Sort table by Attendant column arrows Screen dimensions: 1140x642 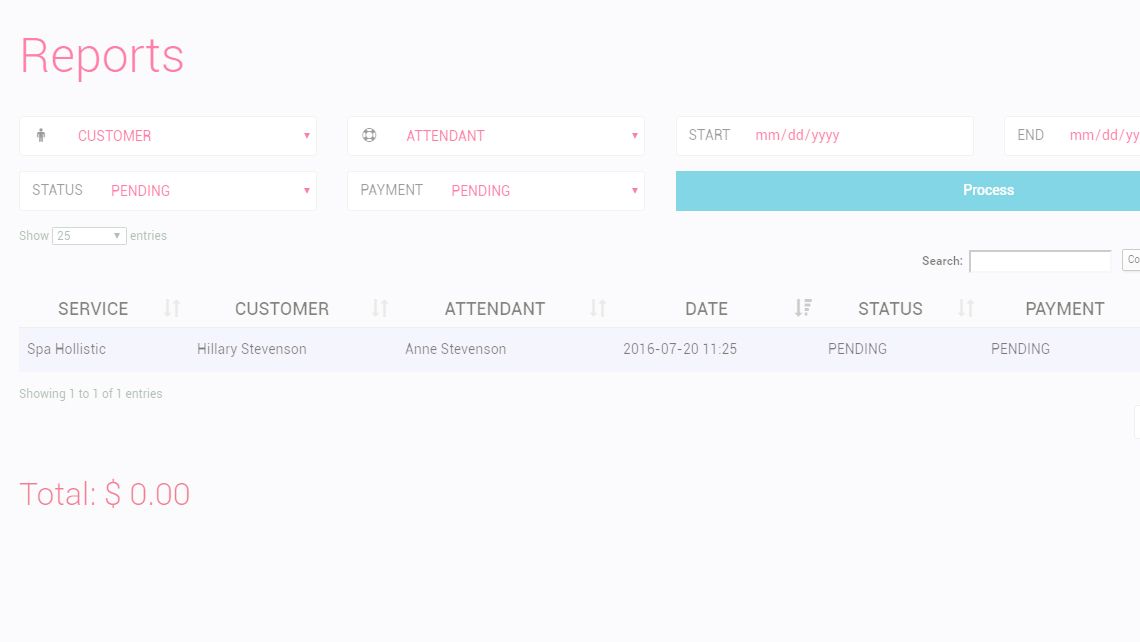[598, 308]
